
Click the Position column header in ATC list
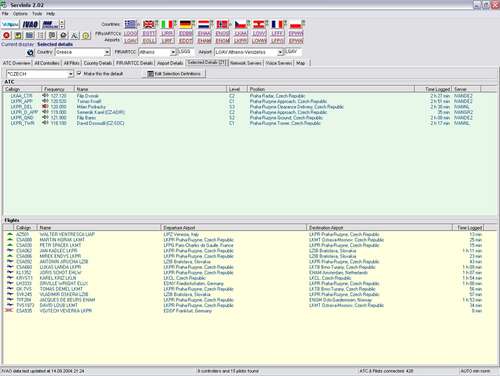(331, 89)
